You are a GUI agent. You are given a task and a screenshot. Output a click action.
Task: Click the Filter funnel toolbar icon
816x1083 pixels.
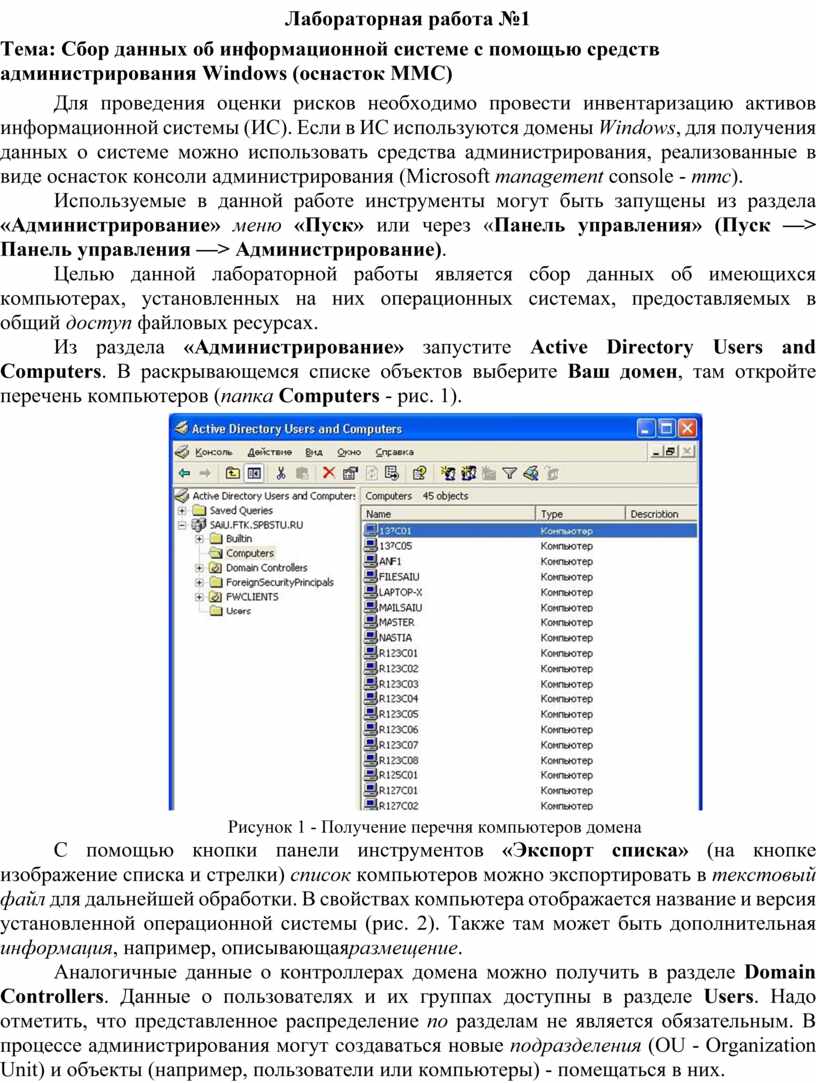click(509, 473)
